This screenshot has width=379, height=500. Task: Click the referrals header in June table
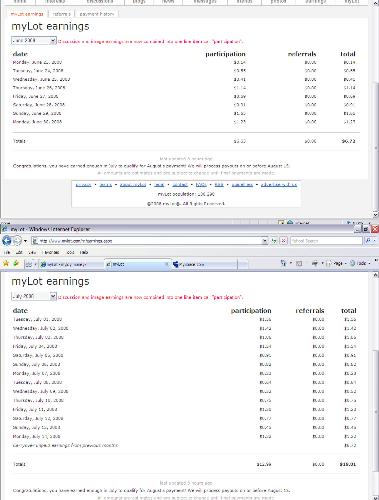coord(302,54)
